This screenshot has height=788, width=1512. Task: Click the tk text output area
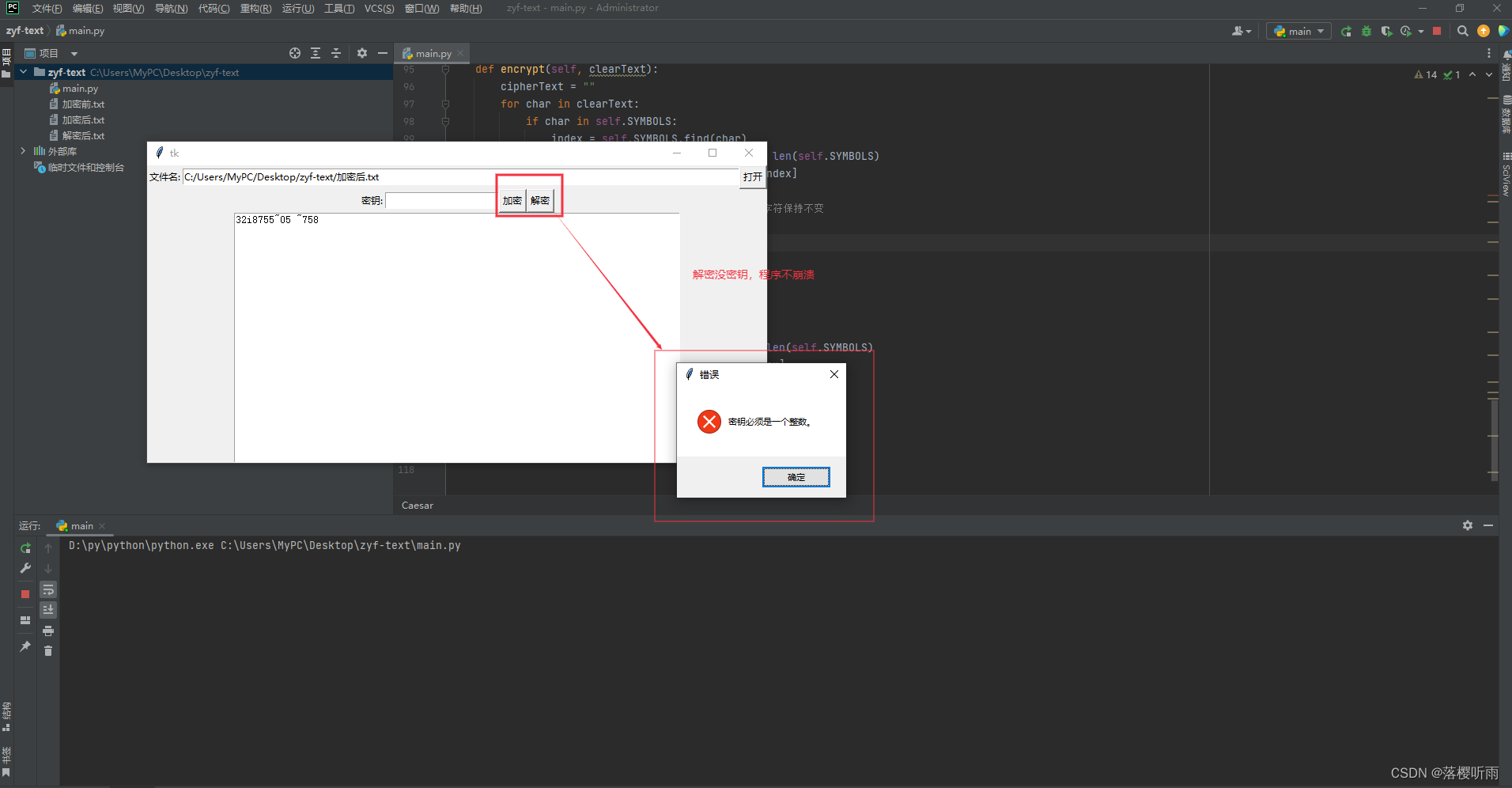tap(457, 338)
